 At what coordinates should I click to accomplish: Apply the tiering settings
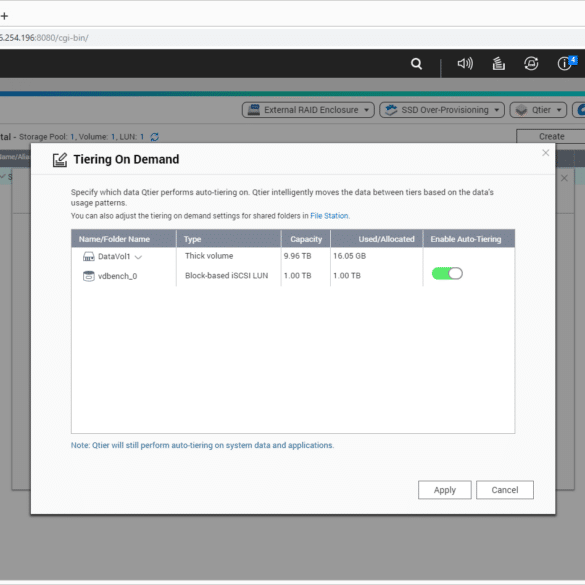(445, 490)
